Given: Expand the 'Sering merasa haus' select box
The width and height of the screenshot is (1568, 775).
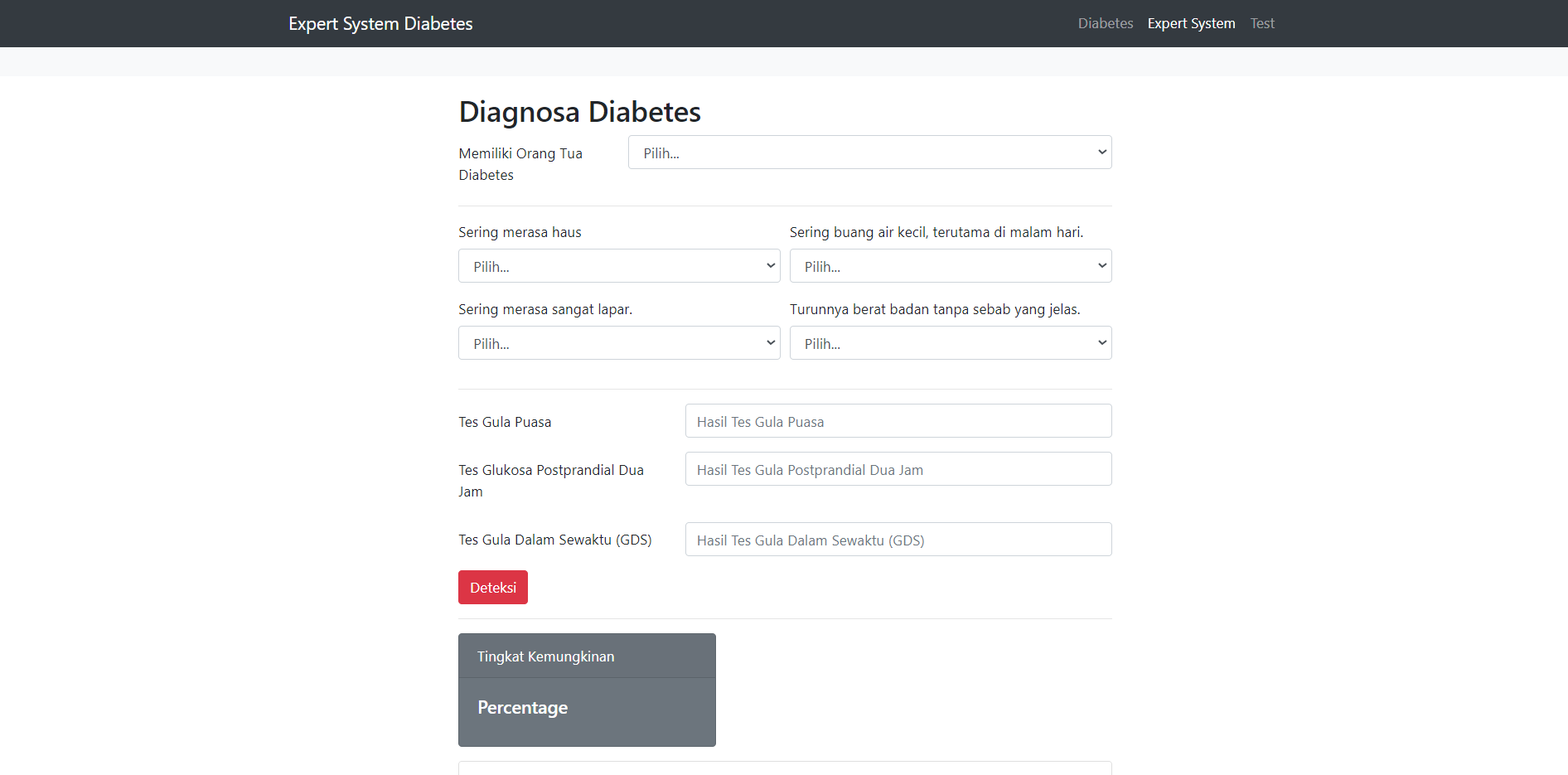Looking at the screenshot, I should 618,266.
